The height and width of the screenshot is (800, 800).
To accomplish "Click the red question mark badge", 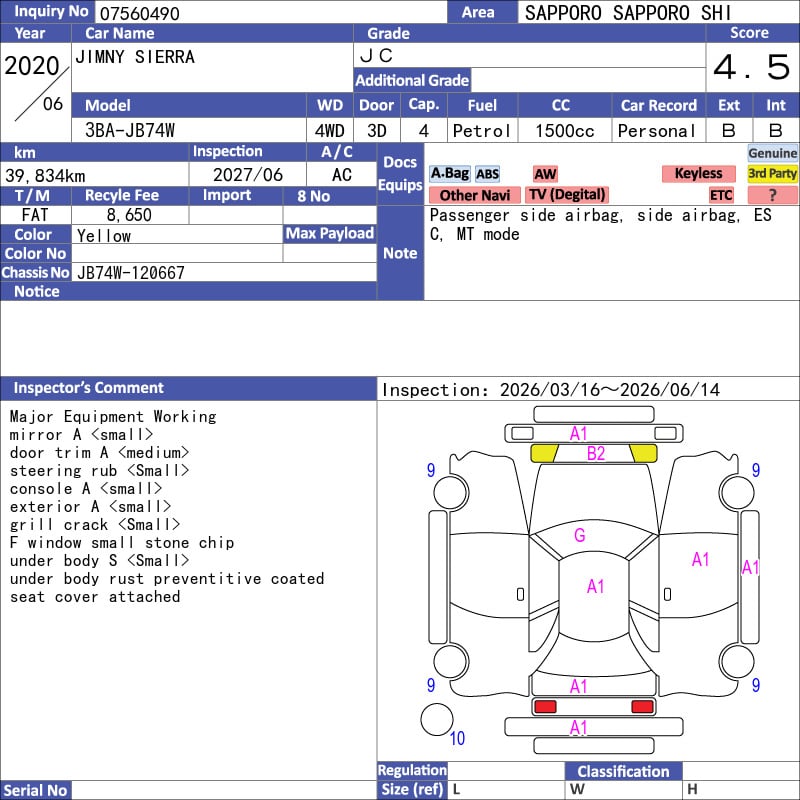I will click(772, 195).
